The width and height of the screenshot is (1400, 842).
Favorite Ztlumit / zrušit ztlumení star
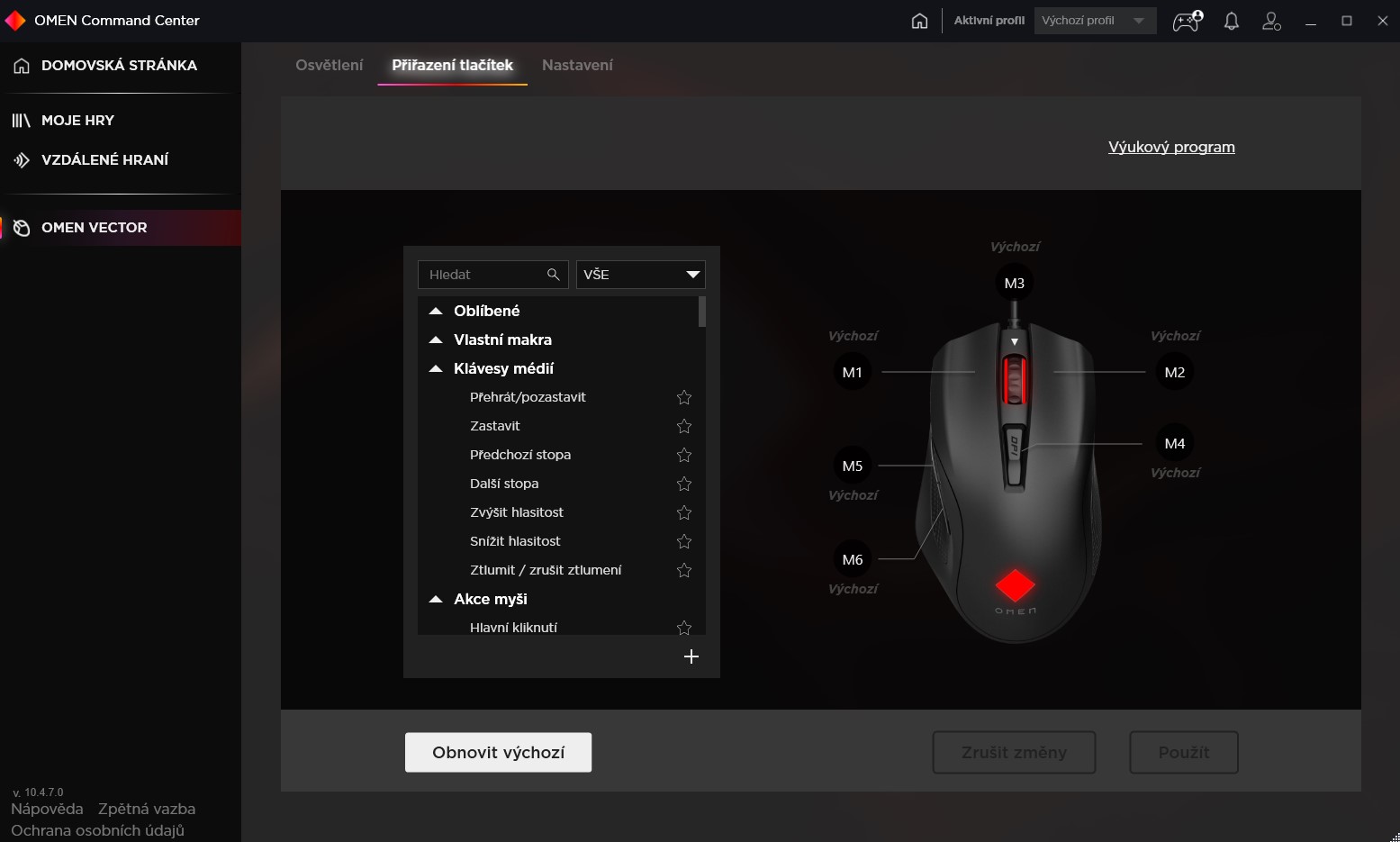[x=684, y=570]
